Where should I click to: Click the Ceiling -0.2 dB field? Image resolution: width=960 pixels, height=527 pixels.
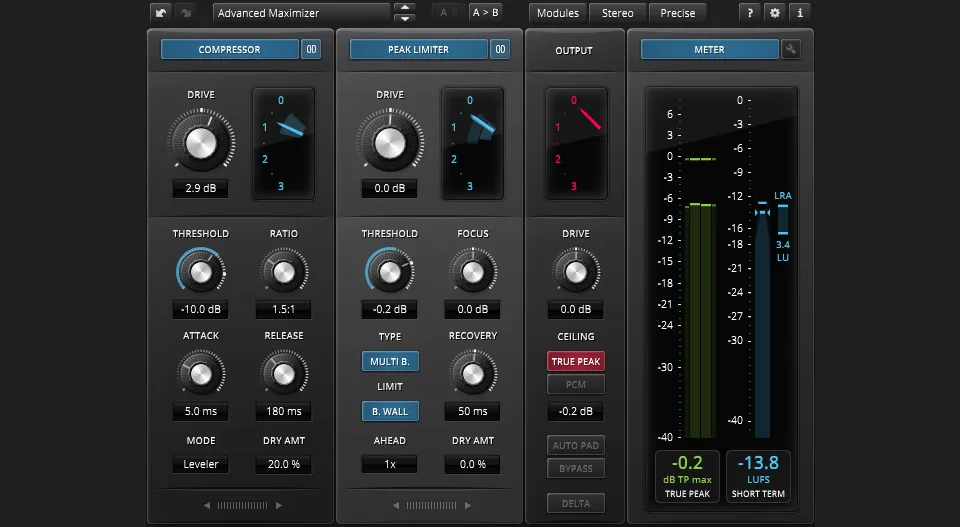click(576, 411)
